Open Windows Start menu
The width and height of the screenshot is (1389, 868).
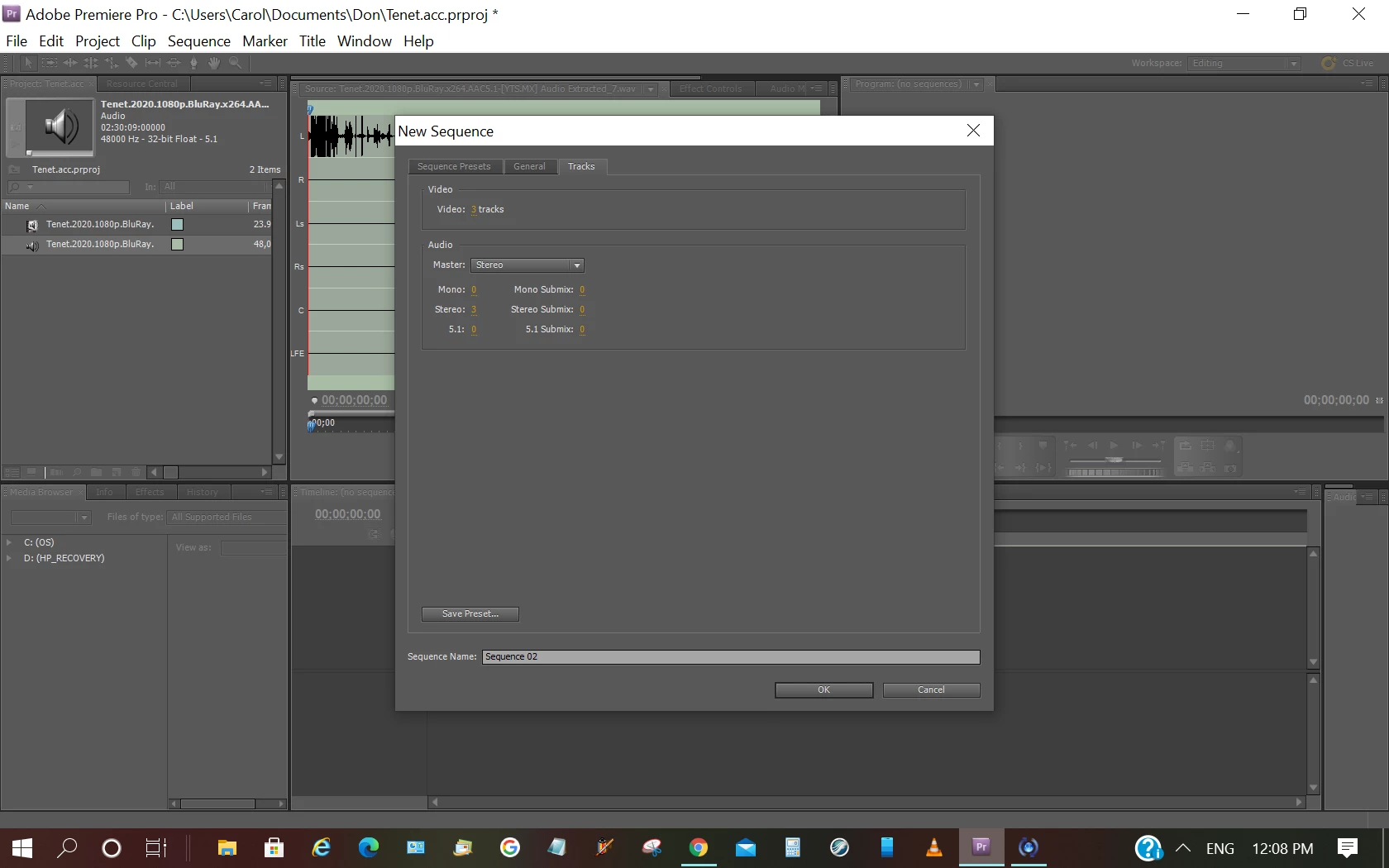click(x=22, y=847)
